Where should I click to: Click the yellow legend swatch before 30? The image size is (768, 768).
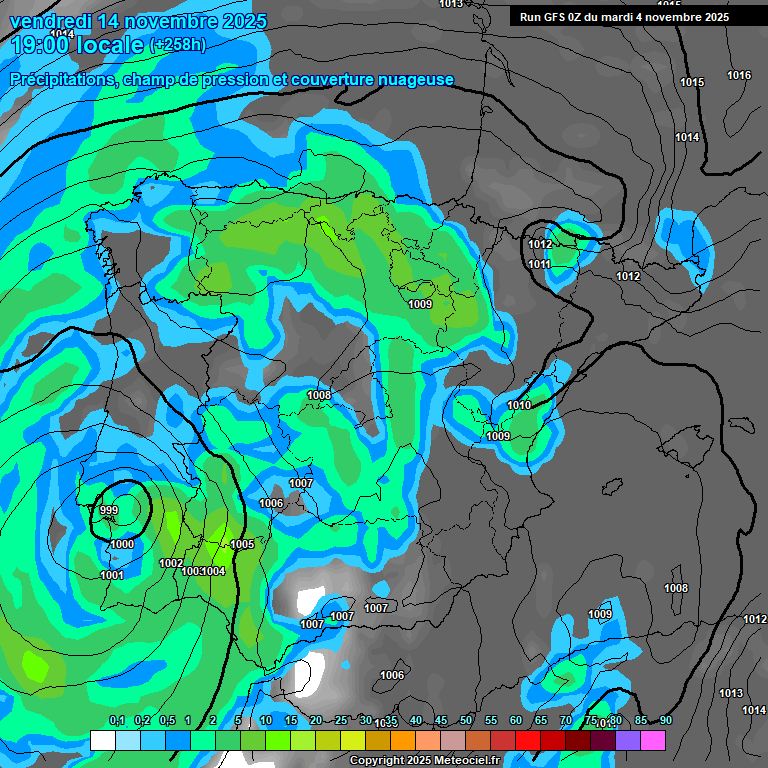[353, 740]
